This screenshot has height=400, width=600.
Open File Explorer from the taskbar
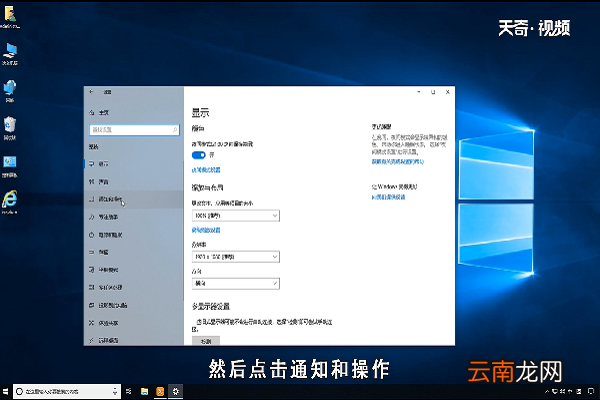(x=144, y=391)
